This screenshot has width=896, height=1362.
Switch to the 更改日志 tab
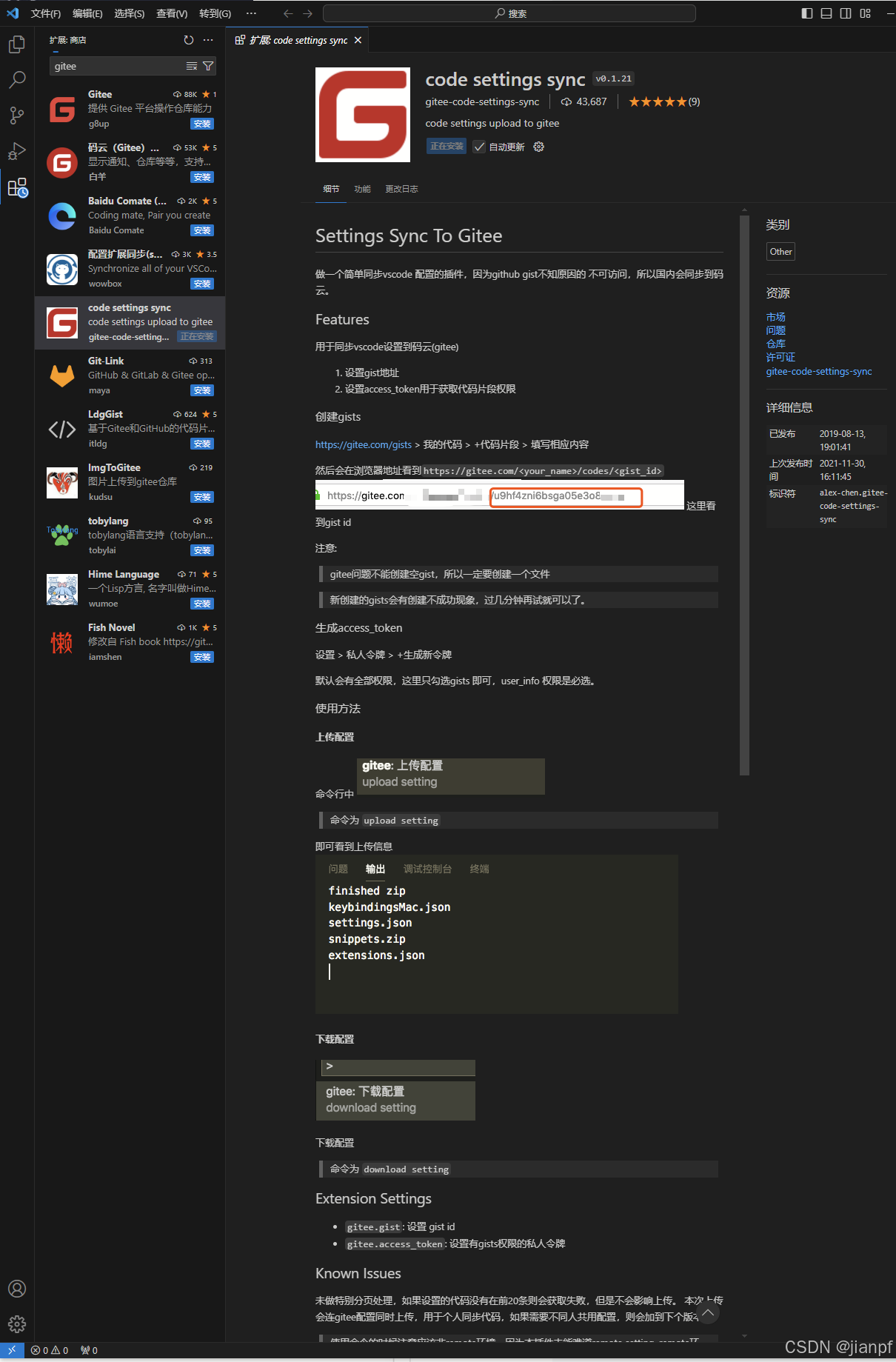[401, 189]
